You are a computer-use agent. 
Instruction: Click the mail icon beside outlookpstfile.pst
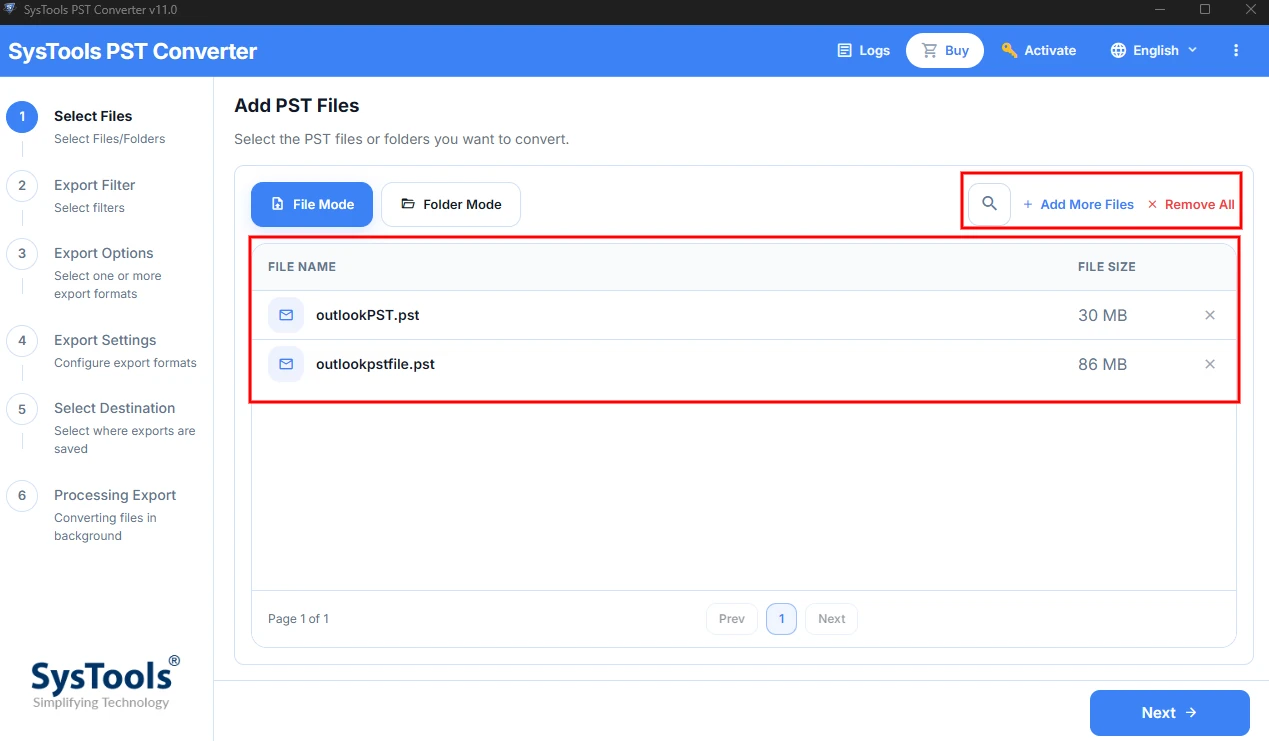tap(286, 364)
